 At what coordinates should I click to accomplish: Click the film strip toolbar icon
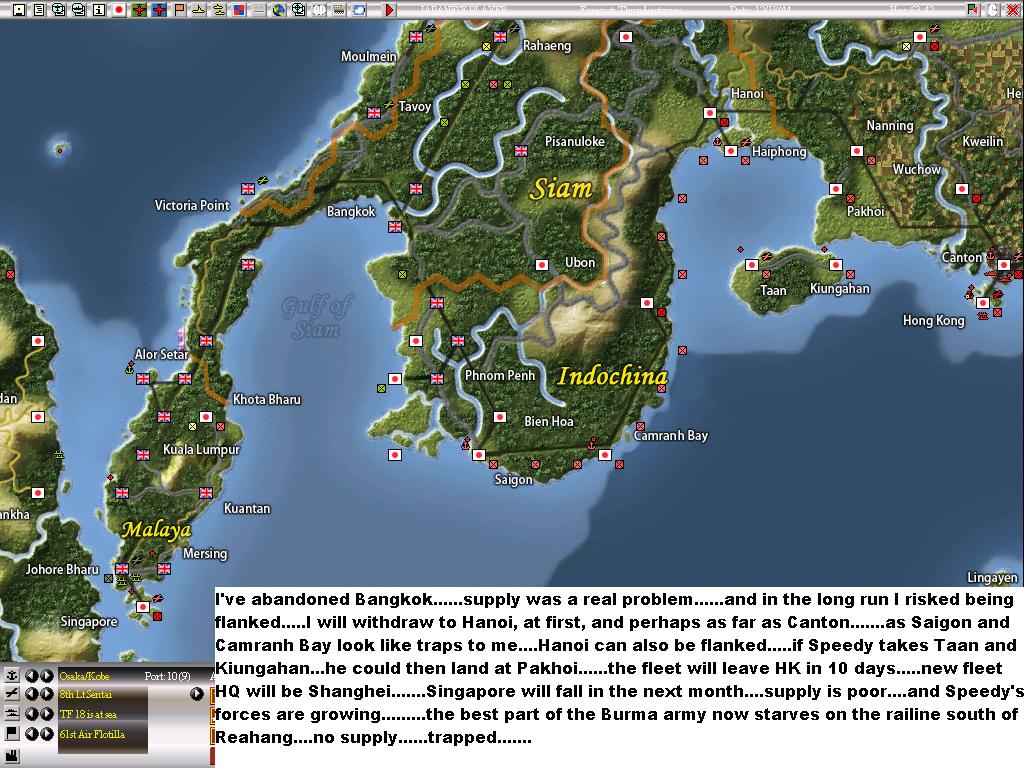tap(339, 10)
